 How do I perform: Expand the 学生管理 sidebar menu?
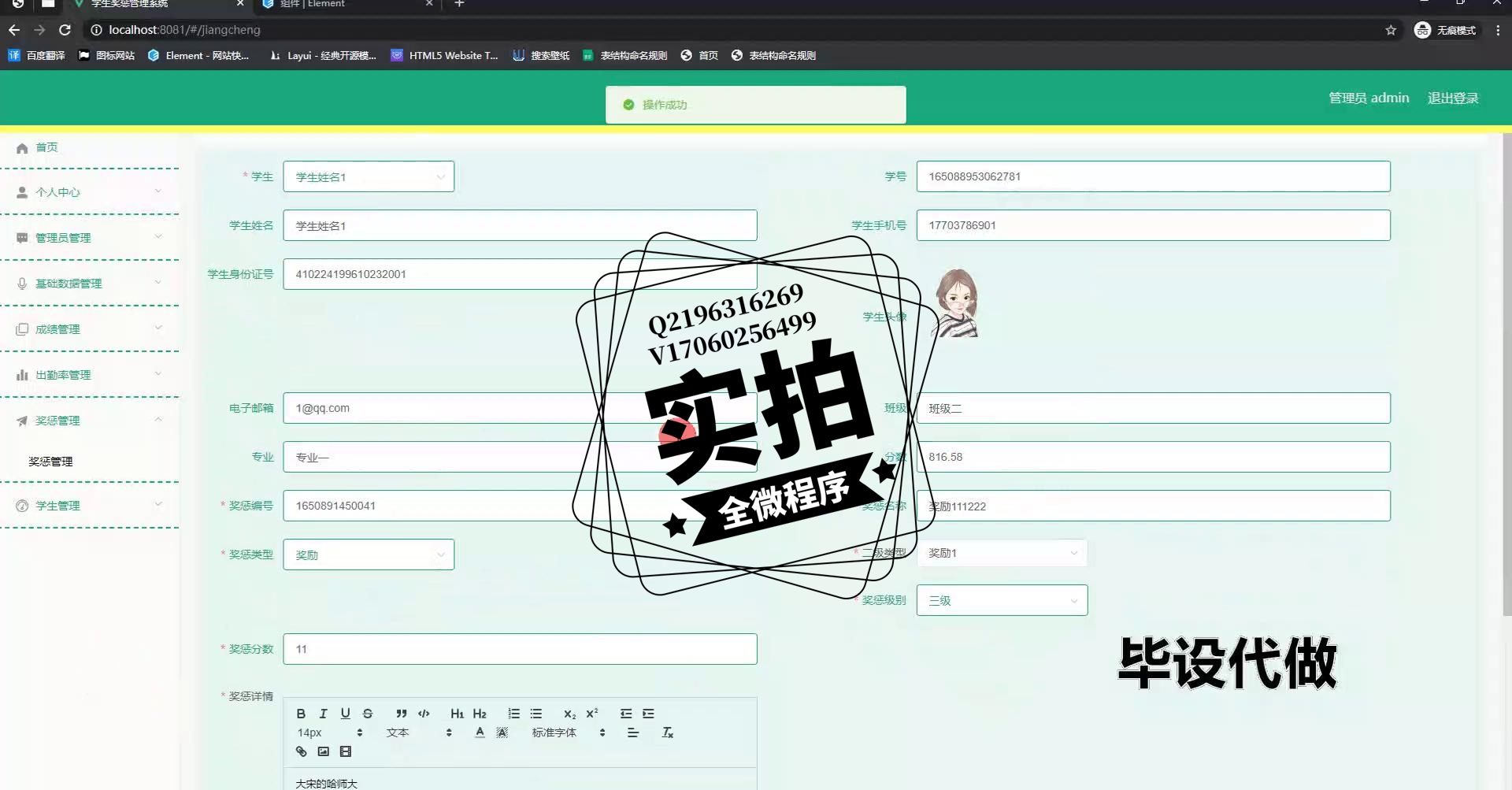[x=89, y=506]
